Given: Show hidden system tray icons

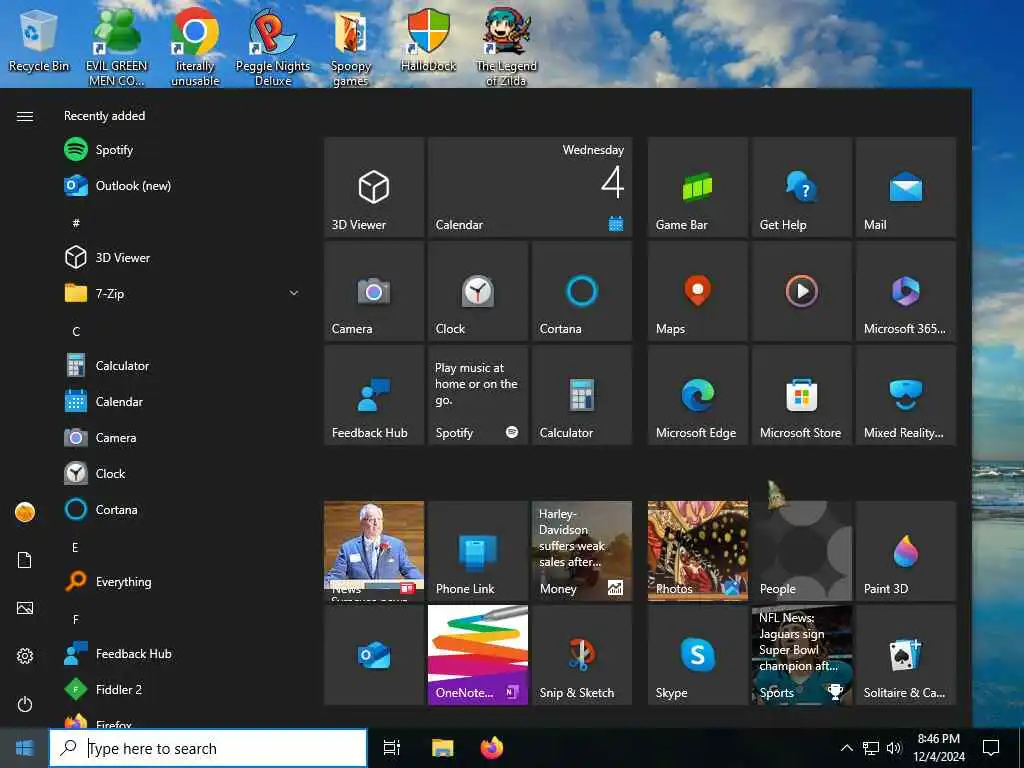Looking at the screenshot, I should pos(846,748).
